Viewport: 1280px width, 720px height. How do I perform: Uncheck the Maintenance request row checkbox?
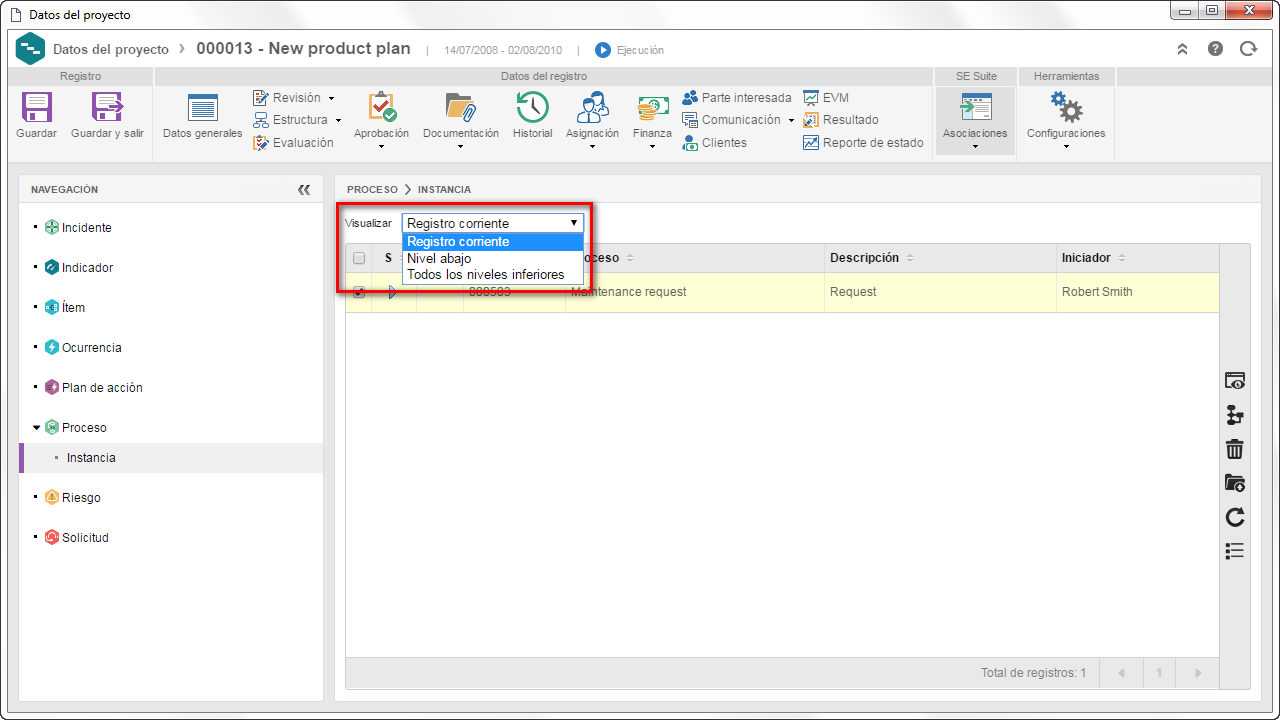359,292
